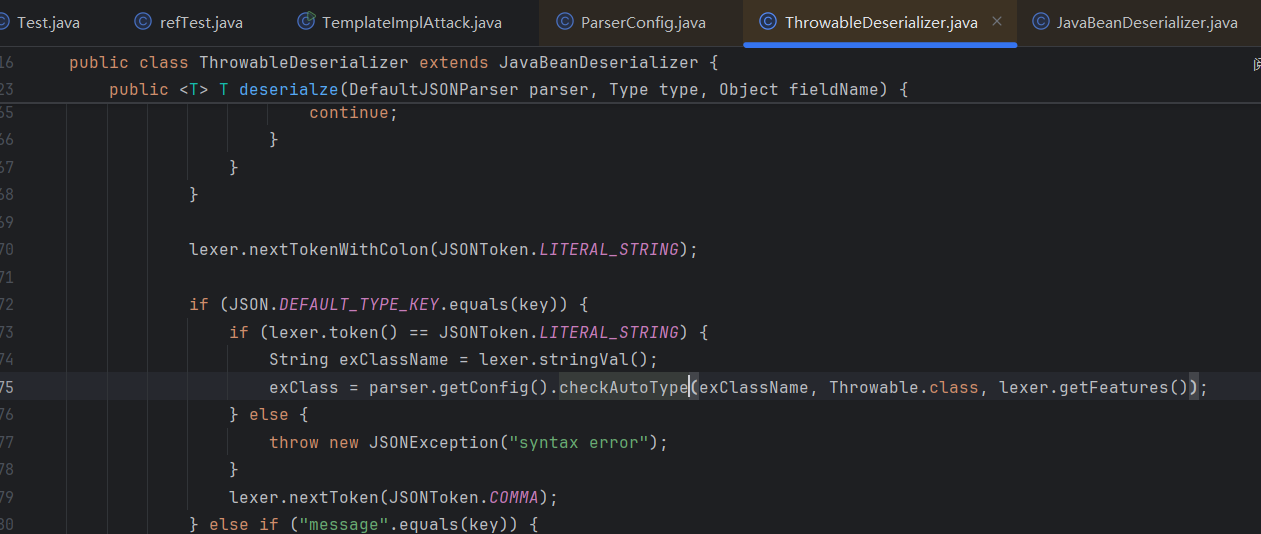
Task: Switch to the TemplateImplAttack.java tab
Action: 412,22
